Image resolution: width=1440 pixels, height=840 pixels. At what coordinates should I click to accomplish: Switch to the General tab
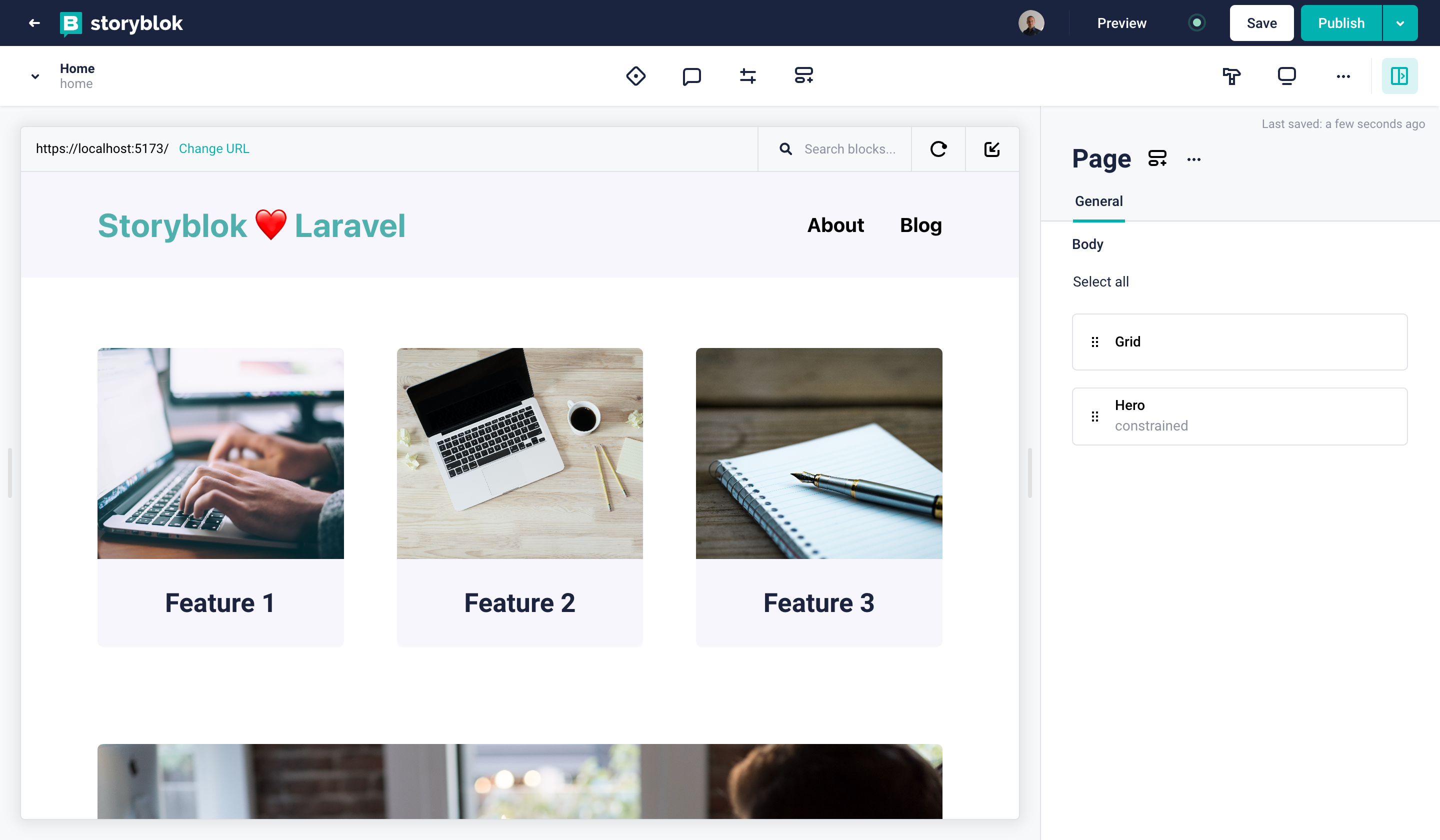pyautogui.click(x=1098, y=201)
